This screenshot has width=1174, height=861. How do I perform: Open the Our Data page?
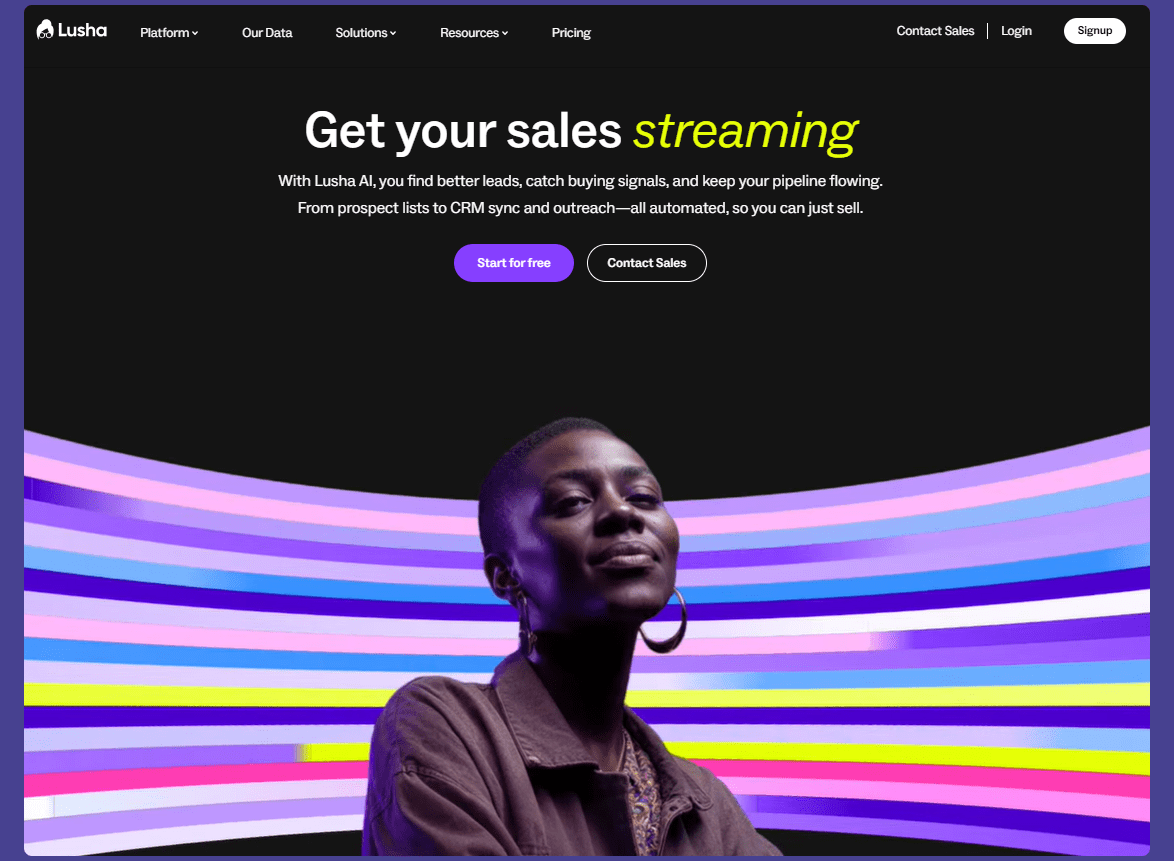[267, 33]
